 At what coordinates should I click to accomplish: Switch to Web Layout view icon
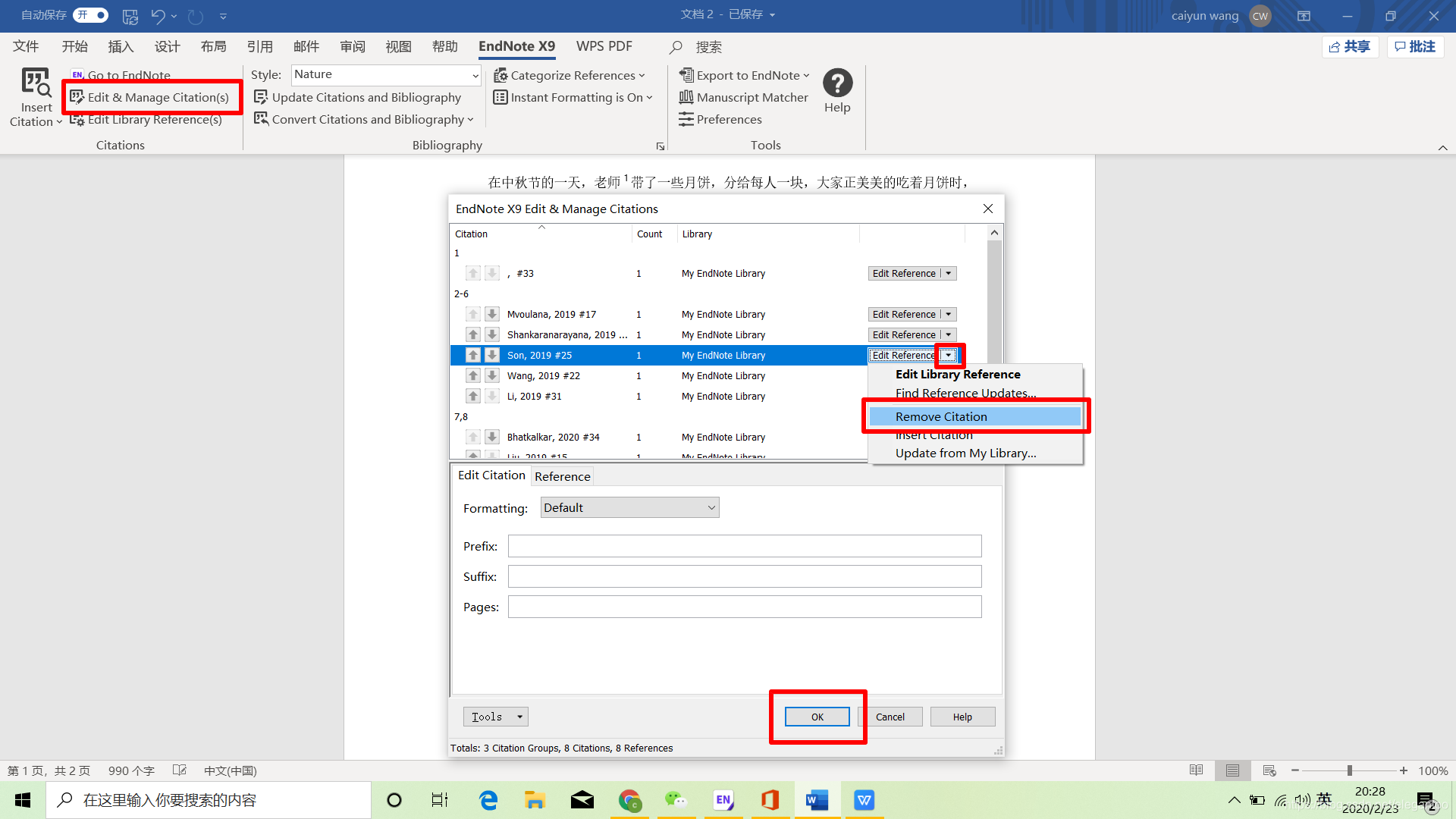(x=1269, y=770)
